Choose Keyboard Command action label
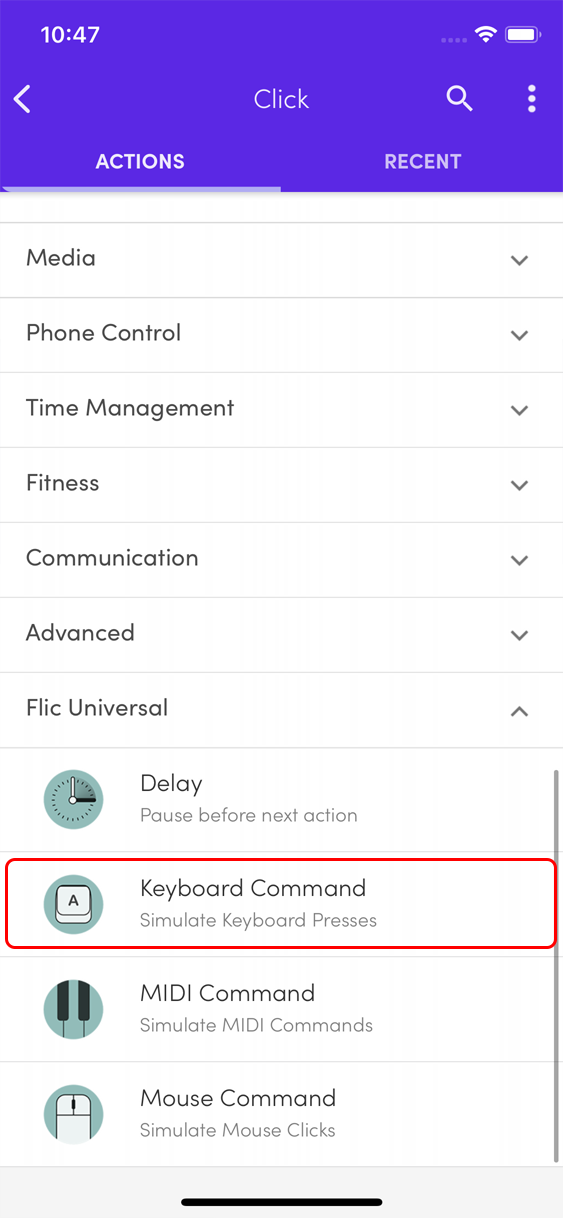Image resolution: width=563 pixels, height=1218 pixels. (x=253, y=888)
